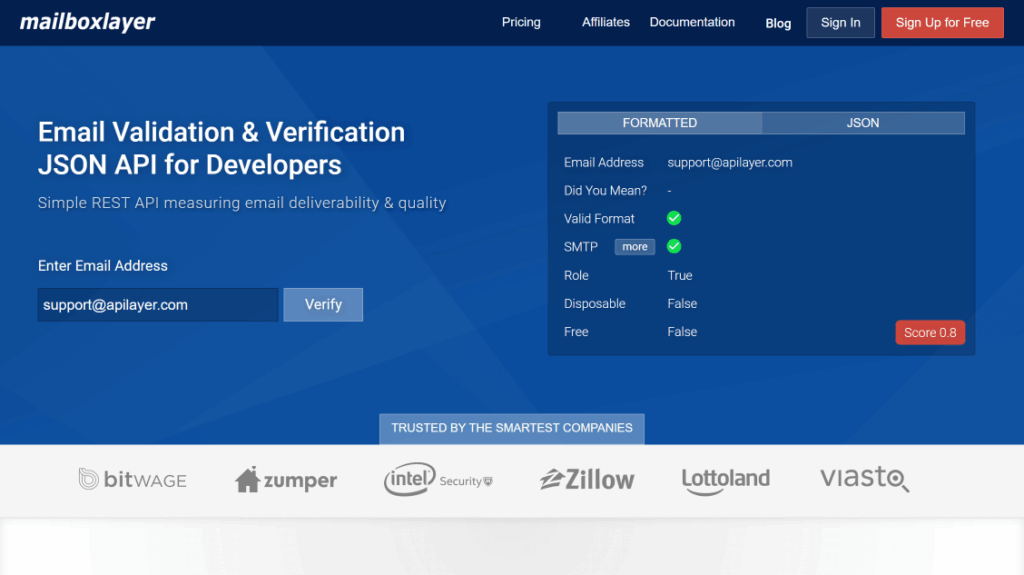Click the green Valid Format checkmark

pos(674,218)
